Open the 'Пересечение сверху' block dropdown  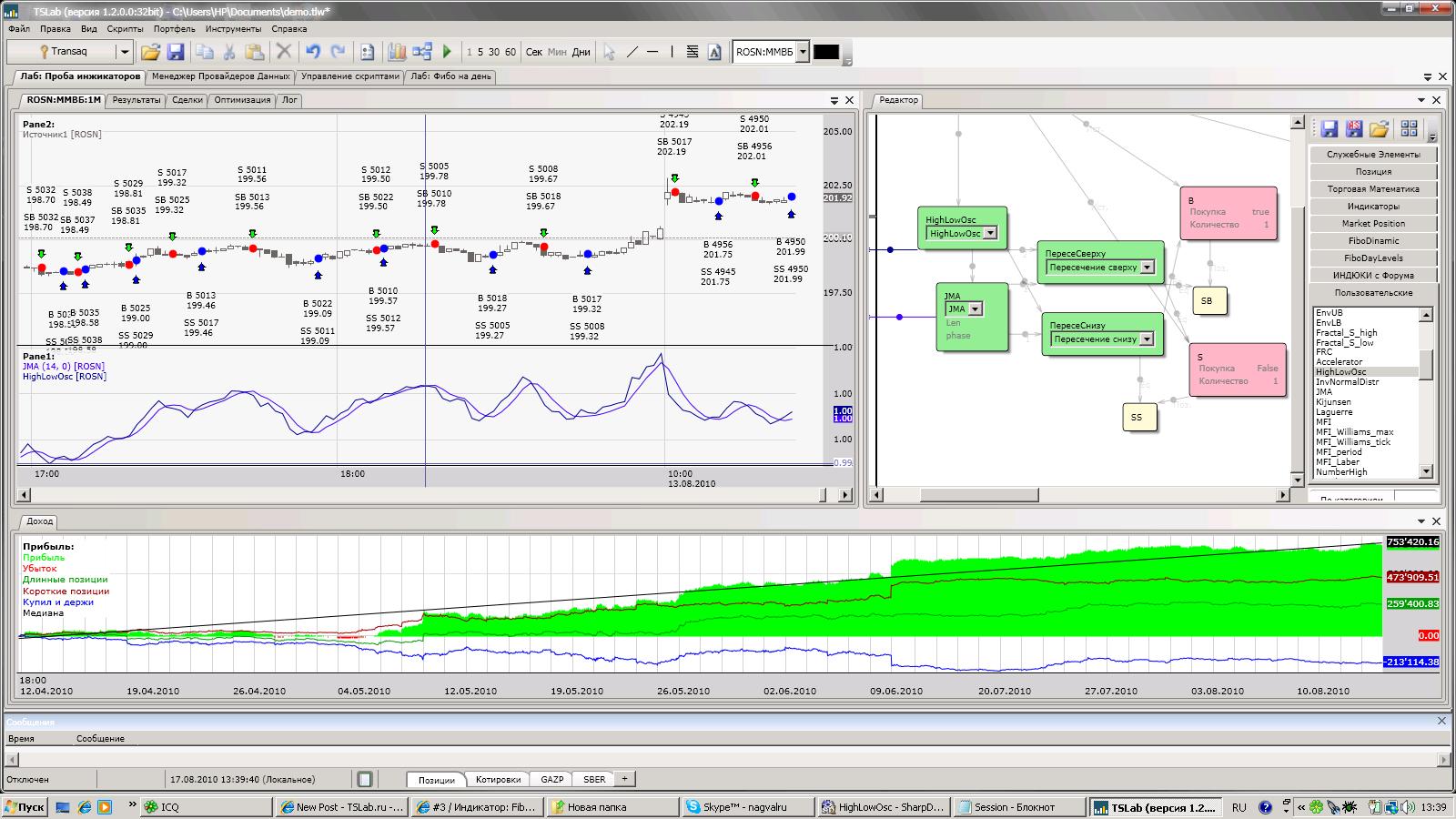(1147, 268)
